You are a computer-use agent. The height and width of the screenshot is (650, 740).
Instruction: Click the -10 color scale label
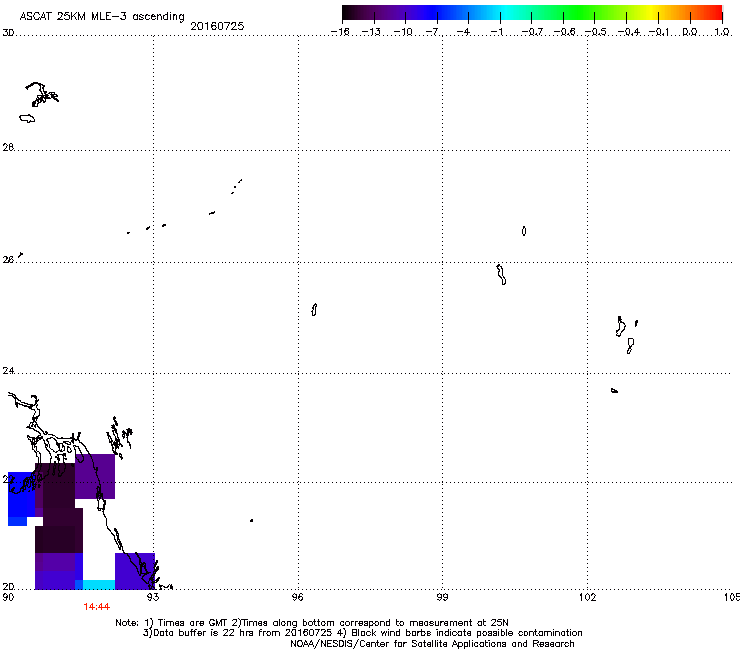click(403, 32)
